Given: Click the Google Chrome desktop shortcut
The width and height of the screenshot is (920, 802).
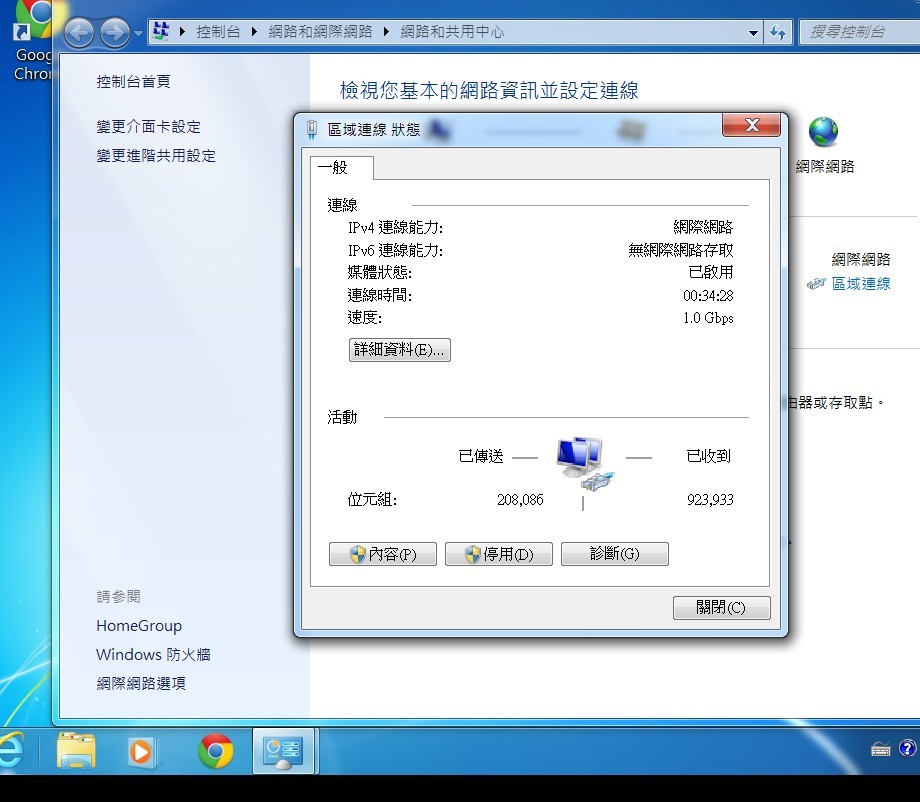Looking at the screenshot, I should coord(32,41).
